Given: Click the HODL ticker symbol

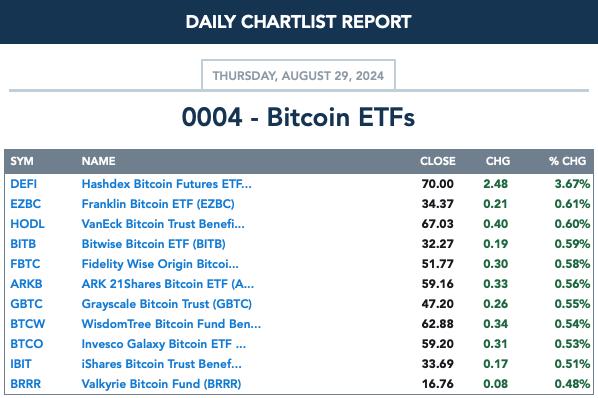Looking at the screenshot, I should click(x=27, y=224).
